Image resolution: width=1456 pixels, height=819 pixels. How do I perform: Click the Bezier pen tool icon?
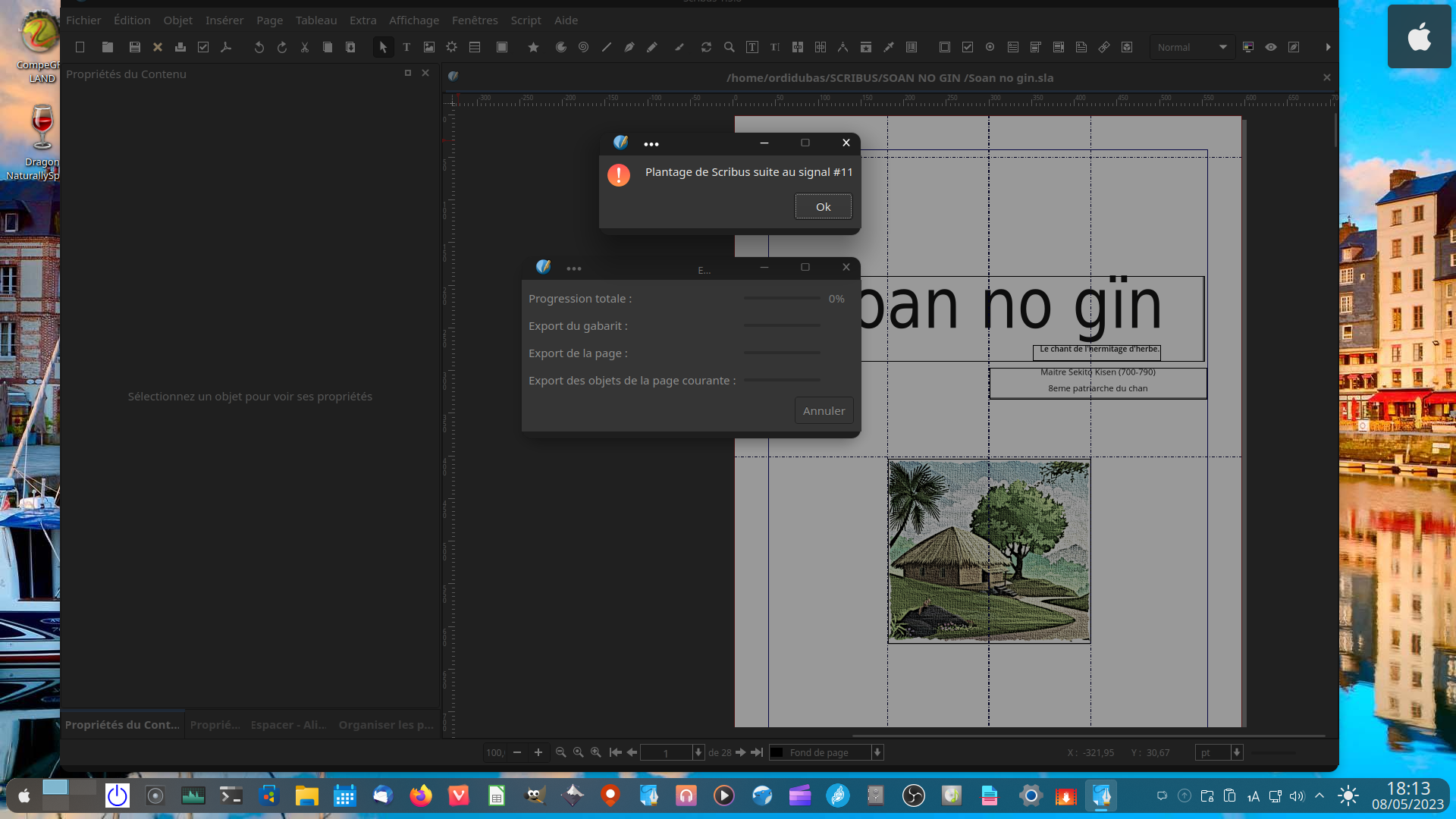point(629,47)
